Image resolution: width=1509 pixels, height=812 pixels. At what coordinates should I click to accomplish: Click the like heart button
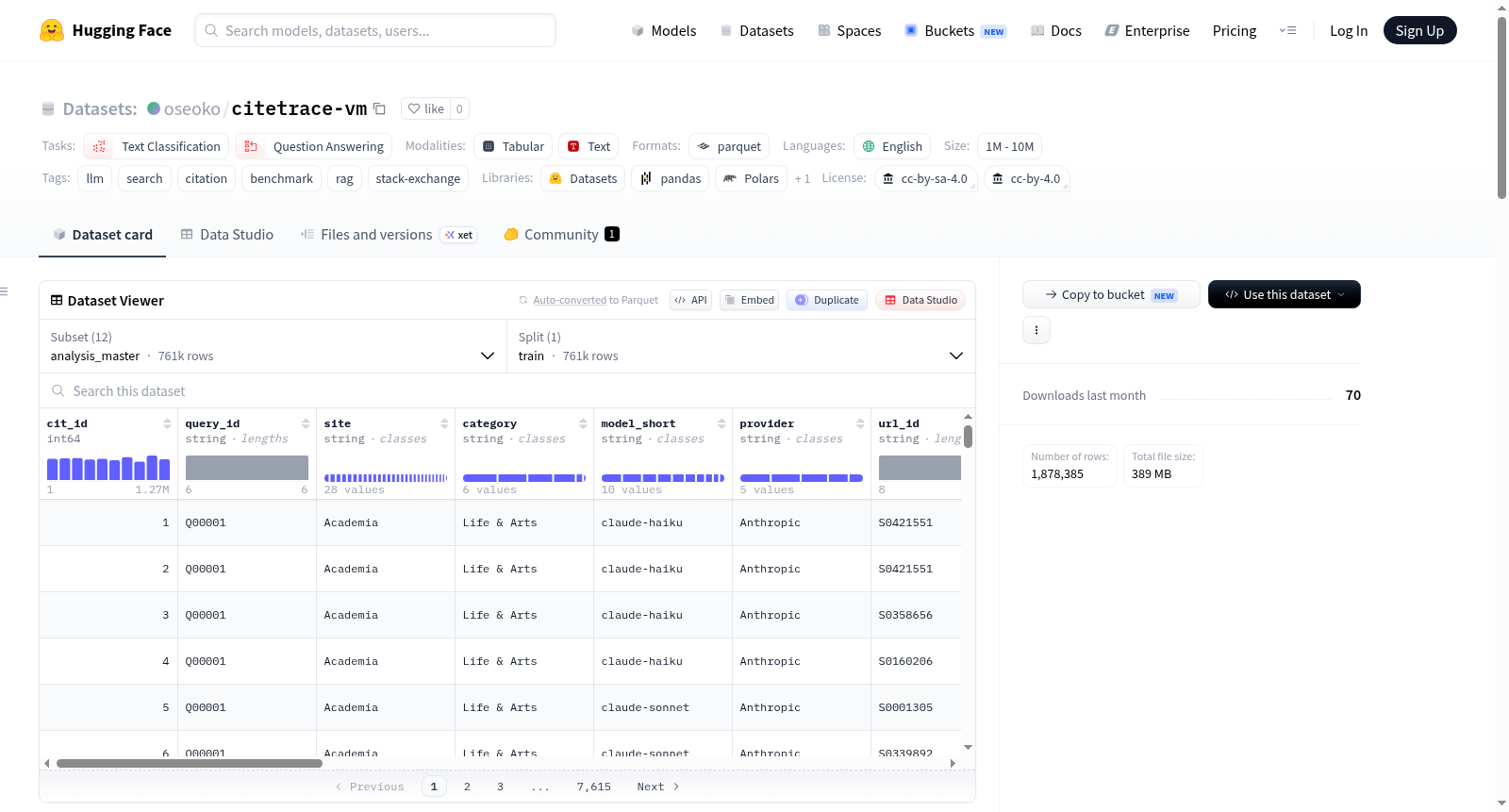coord(425,108)
